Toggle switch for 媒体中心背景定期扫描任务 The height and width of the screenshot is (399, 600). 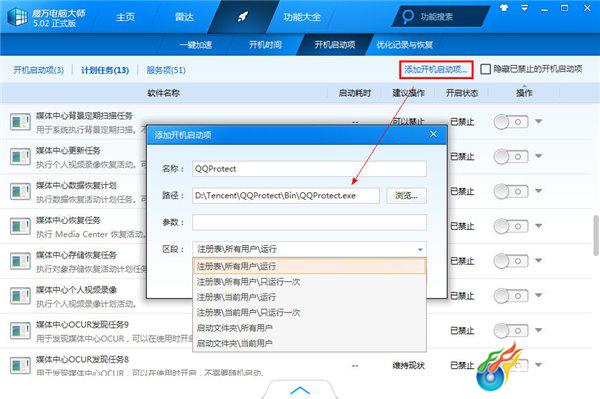[x=511, y=122]
